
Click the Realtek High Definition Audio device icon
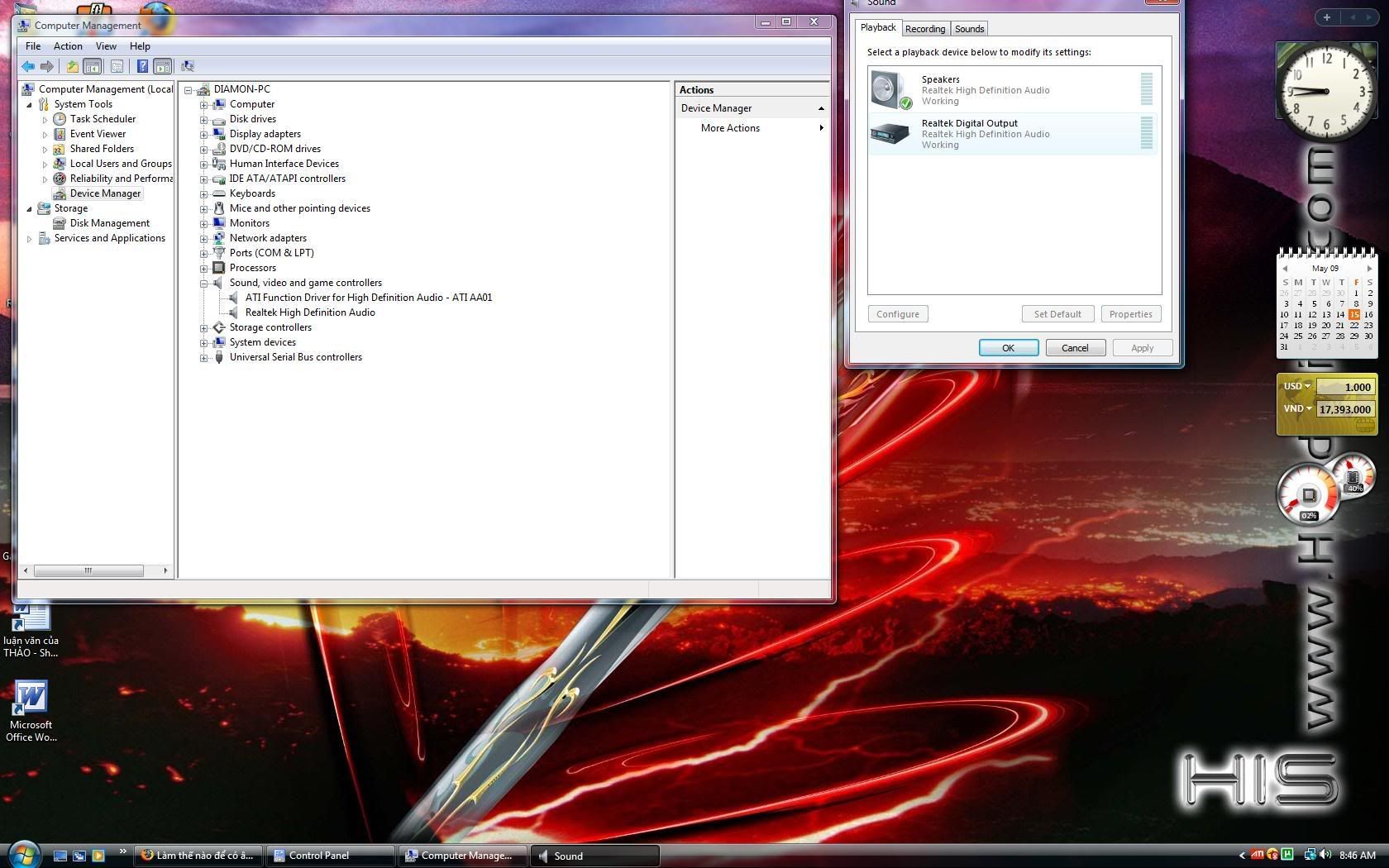233,312
